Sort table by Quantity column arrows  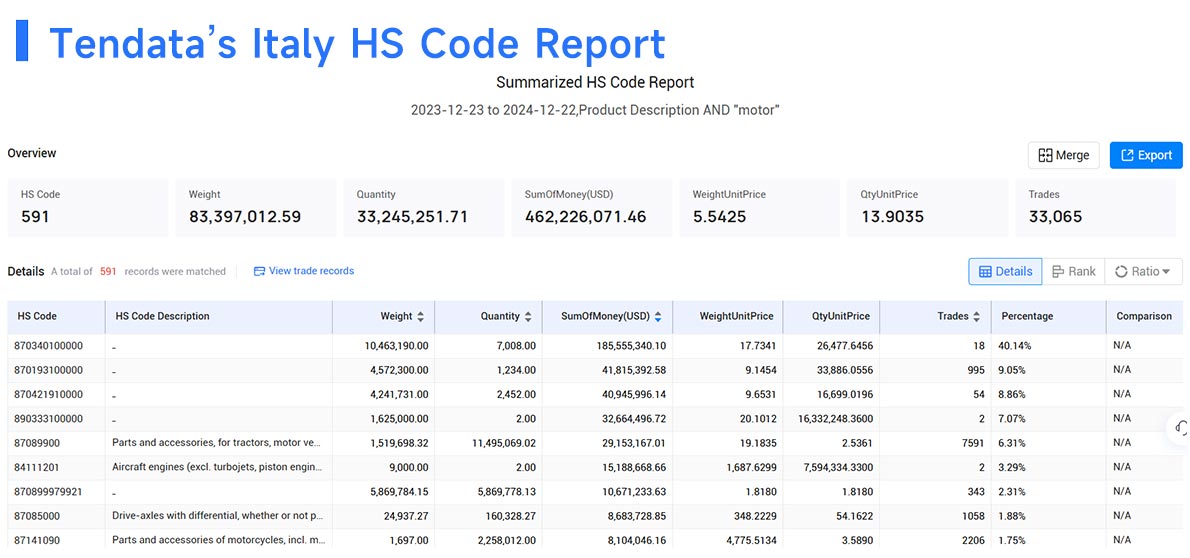tap(527, 317)
